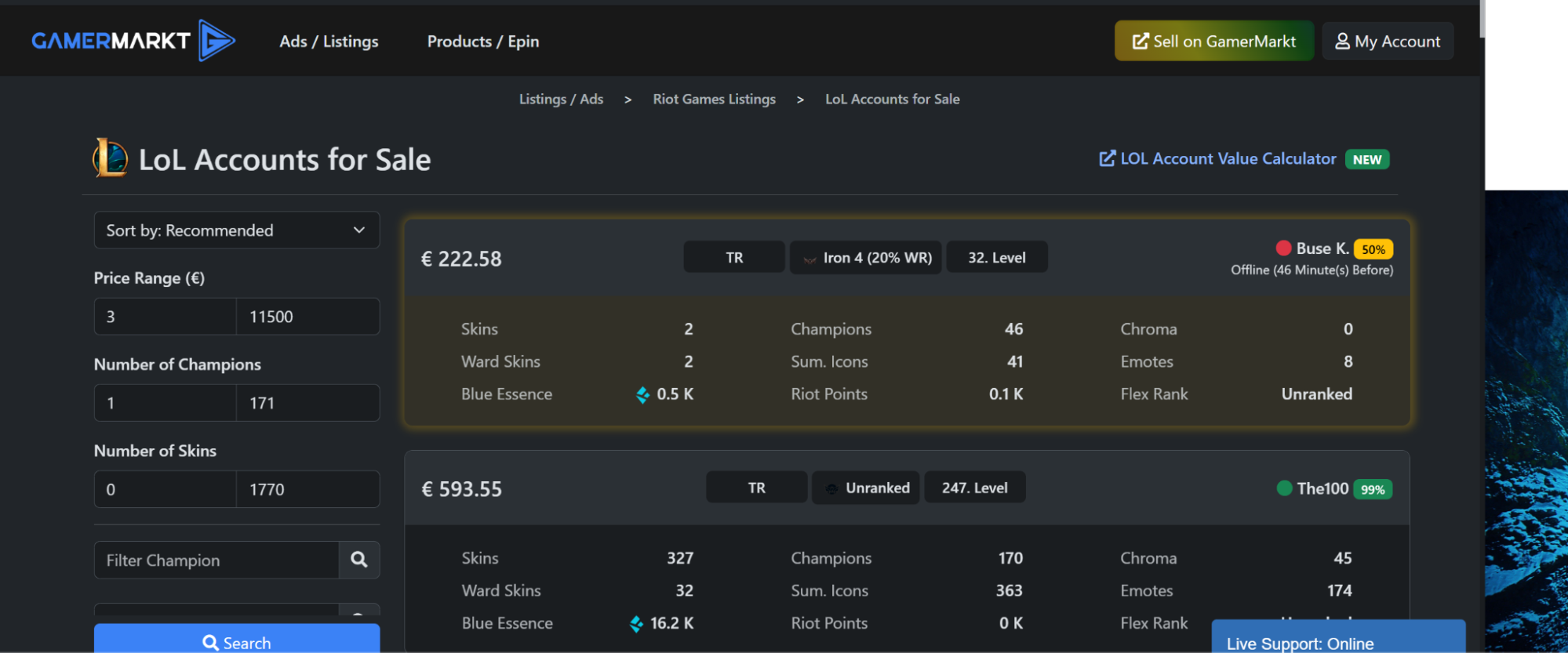Image resolution: width=1568 pixels, height=653 pixels.
Task: Click Blue Essence icon beside 0.5 K
Action: (643, 394)
